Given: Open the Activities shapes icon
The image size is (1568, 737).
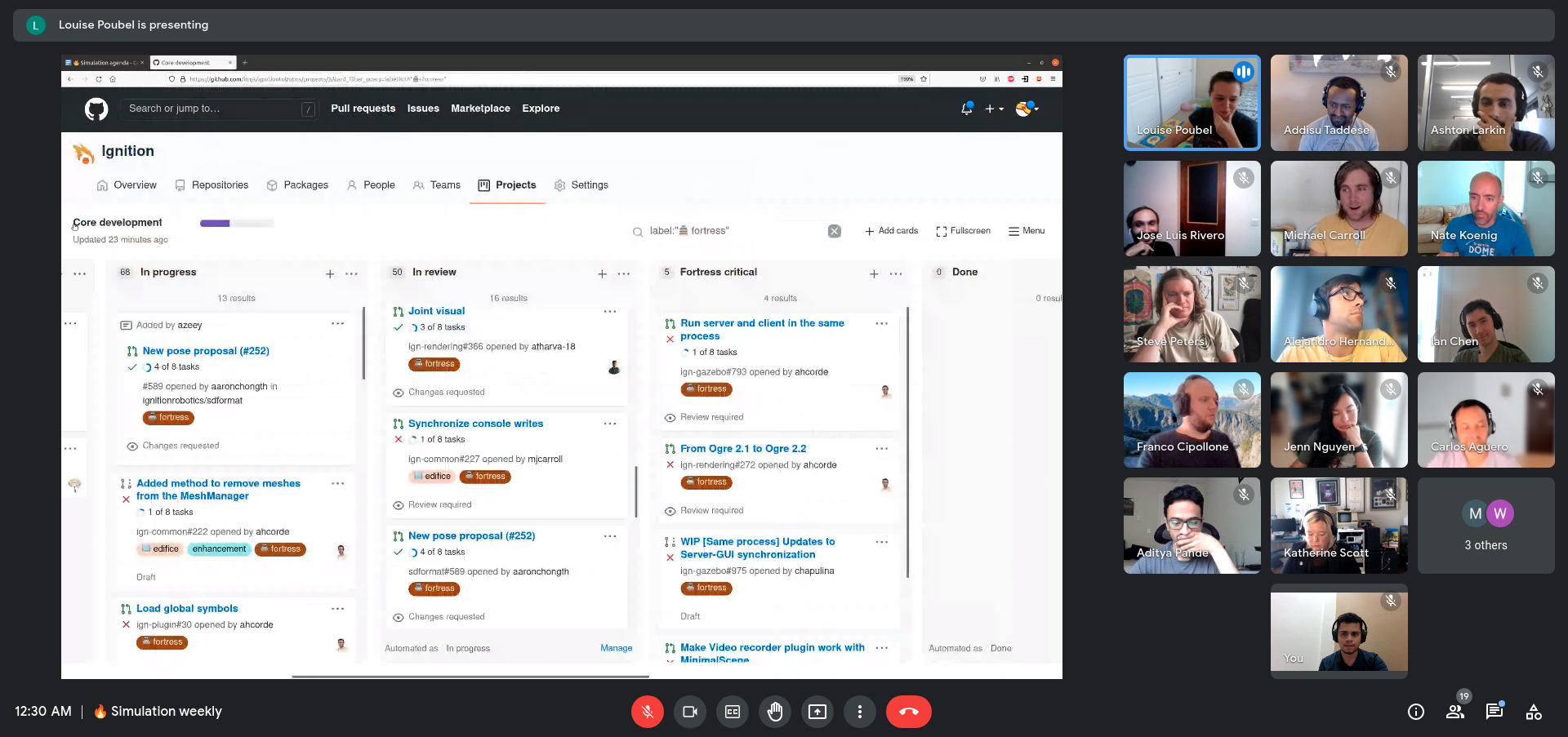Looking at the screenshot, I should (1534, 712).
